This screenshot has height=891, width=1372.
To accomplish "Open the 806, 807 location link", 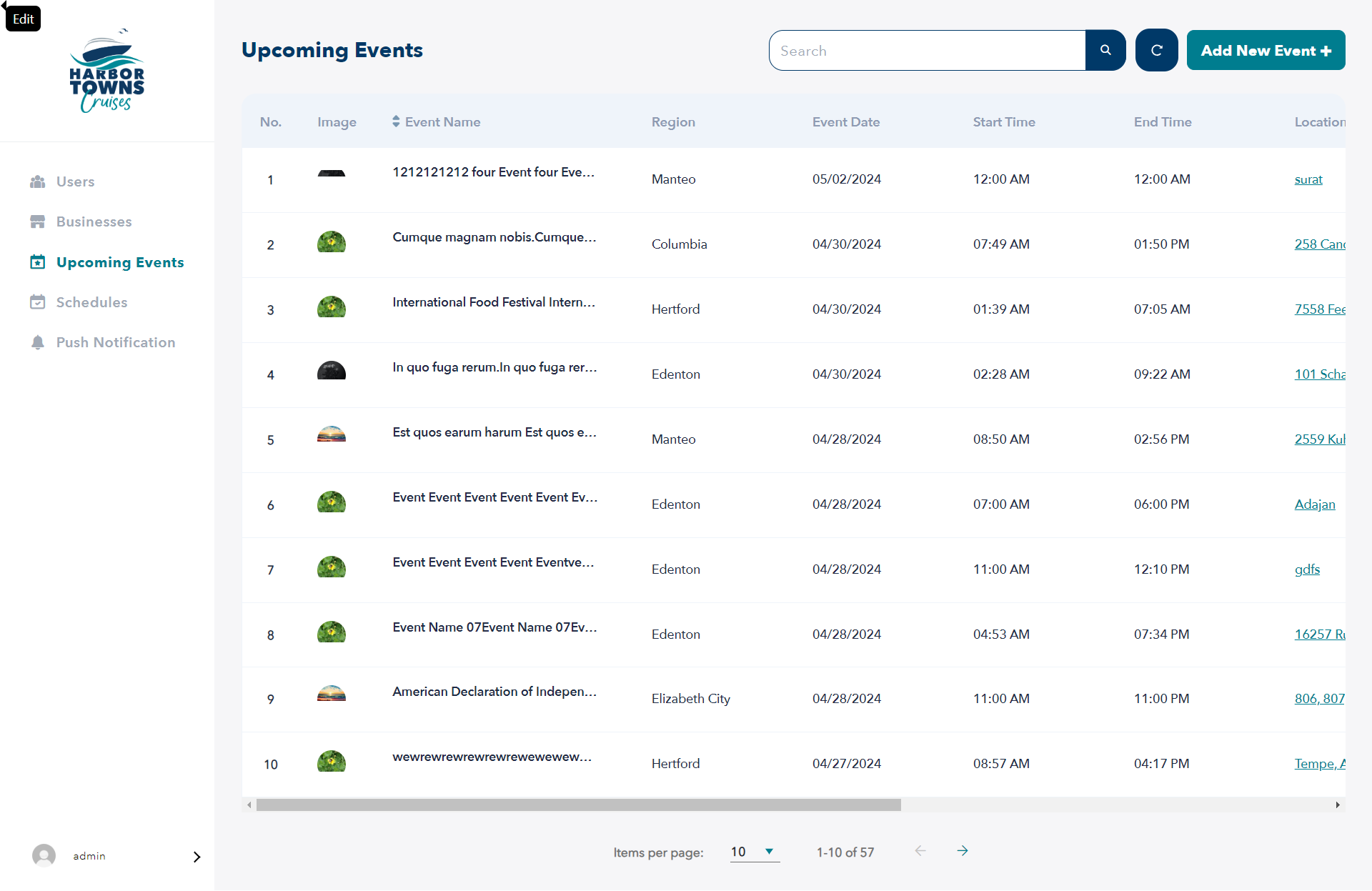I will pyautogui.click(x=1320, y=699).
